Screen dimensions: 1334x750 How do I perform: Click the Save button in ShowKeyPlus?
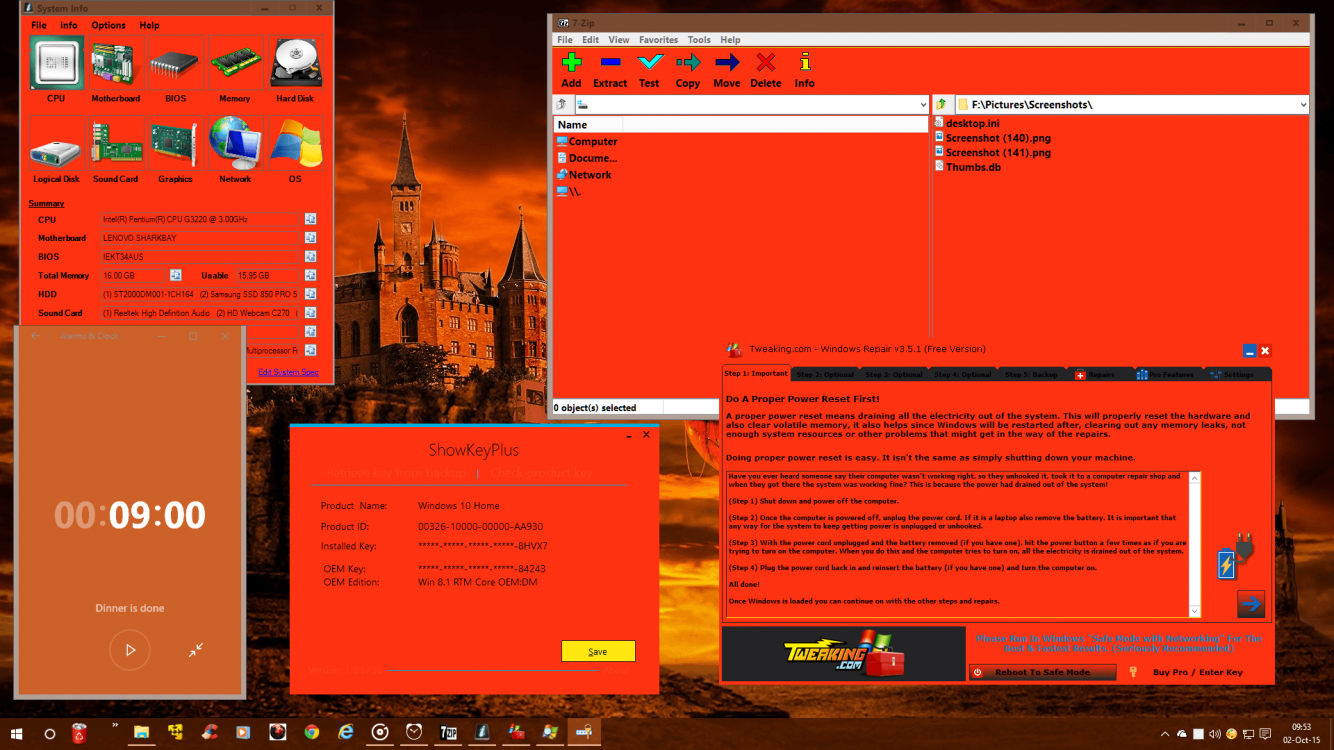(598, 651)
